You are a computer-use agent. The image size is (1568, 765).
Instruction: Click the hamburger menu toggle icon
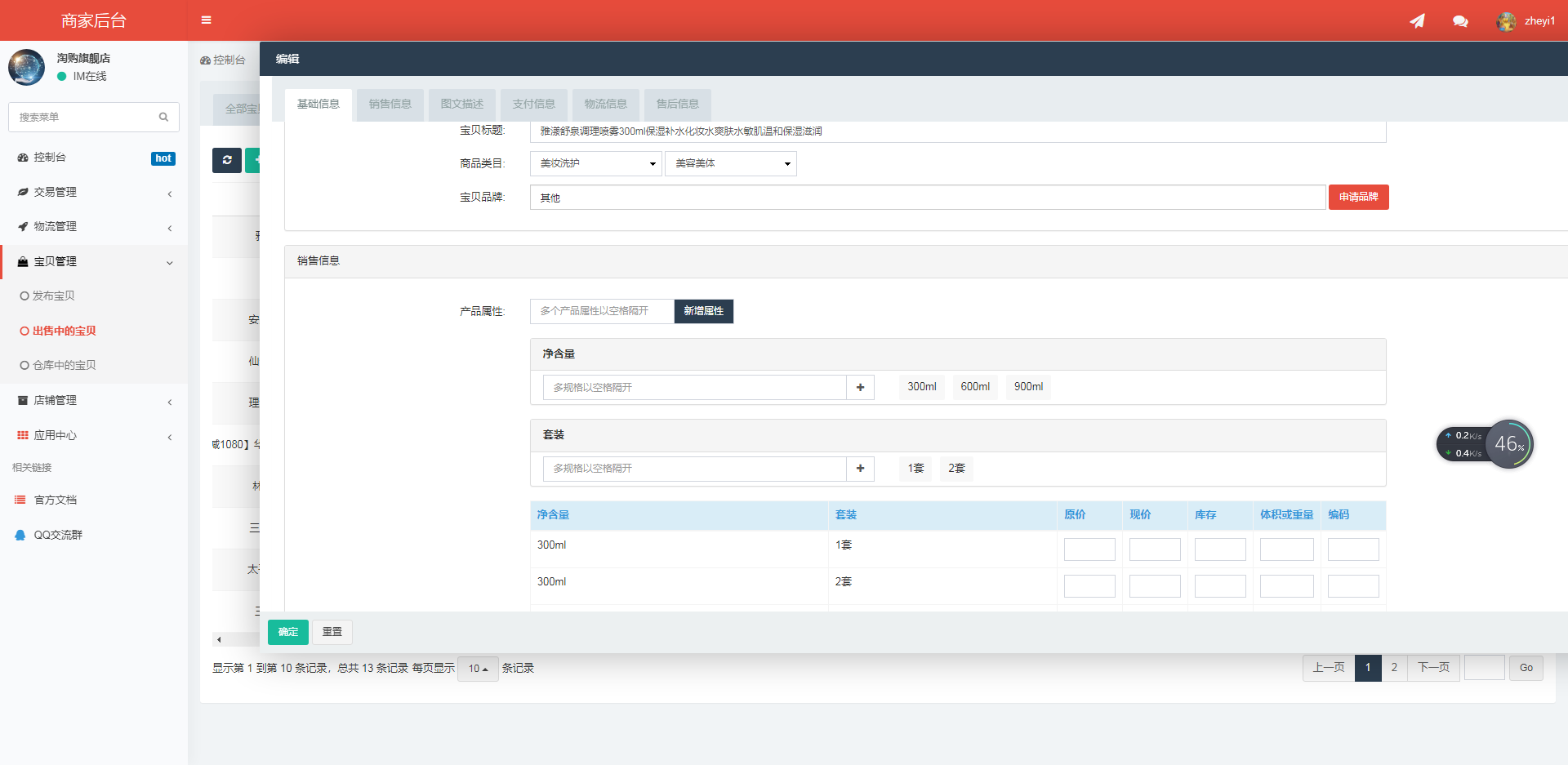pyautogui.click(x=206, y=20)
